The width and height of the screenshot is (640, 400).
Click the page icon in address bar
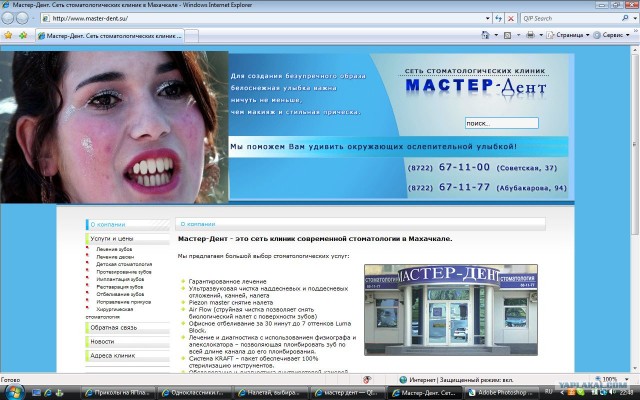click(x=46, y=18)
